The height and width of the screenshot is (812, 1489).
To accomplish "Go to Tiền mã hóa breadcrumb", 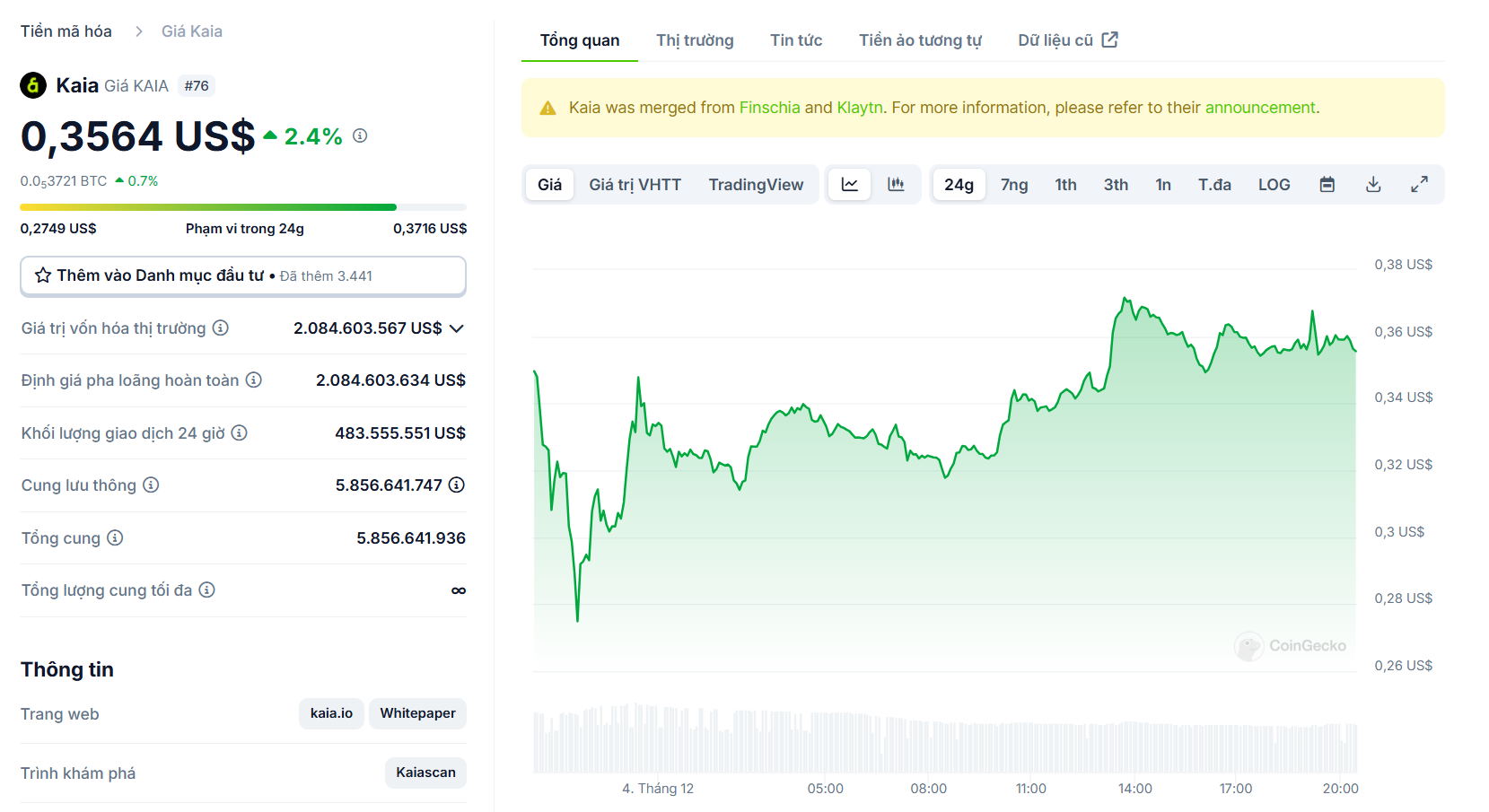I will coord(66,31).
